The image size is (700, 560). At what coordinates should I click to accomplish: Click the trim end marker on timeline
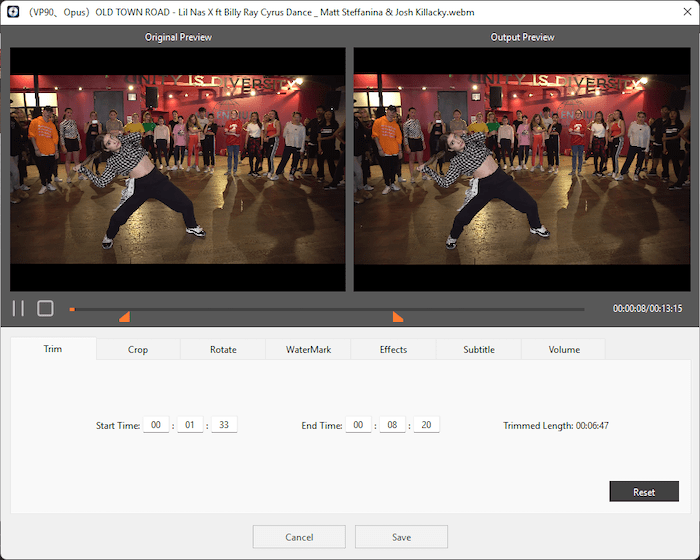[x=397, y=317]
